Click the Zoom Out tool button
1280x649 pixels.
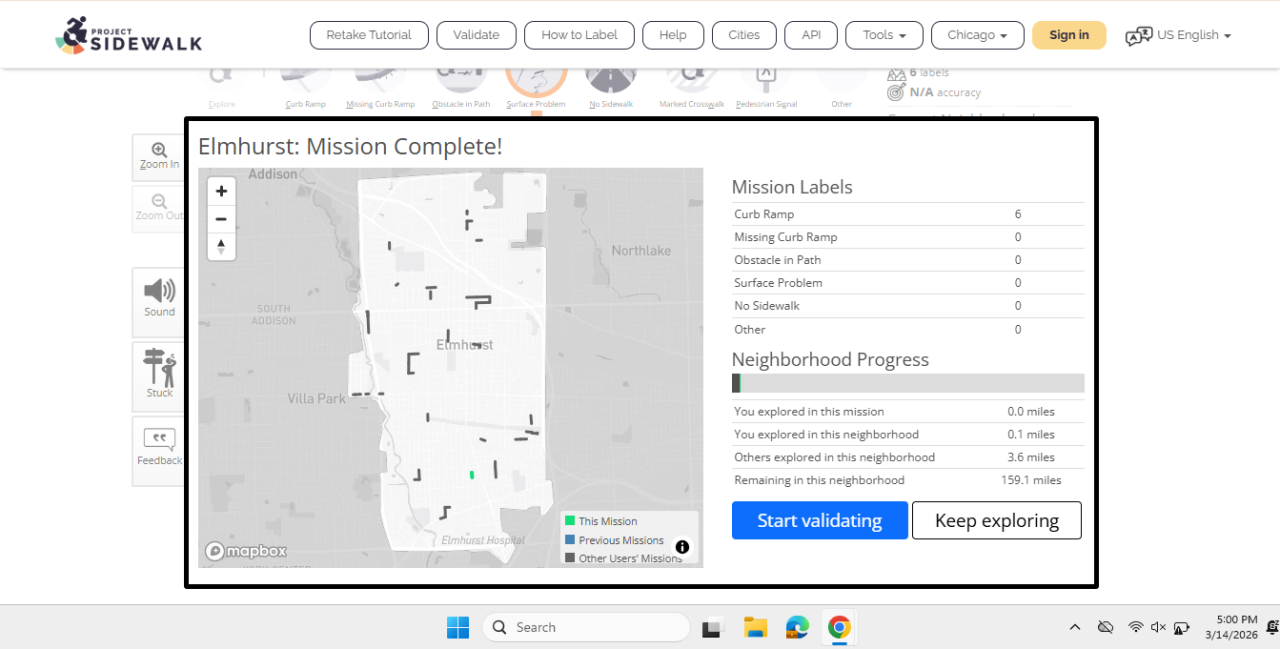[159, 208]
